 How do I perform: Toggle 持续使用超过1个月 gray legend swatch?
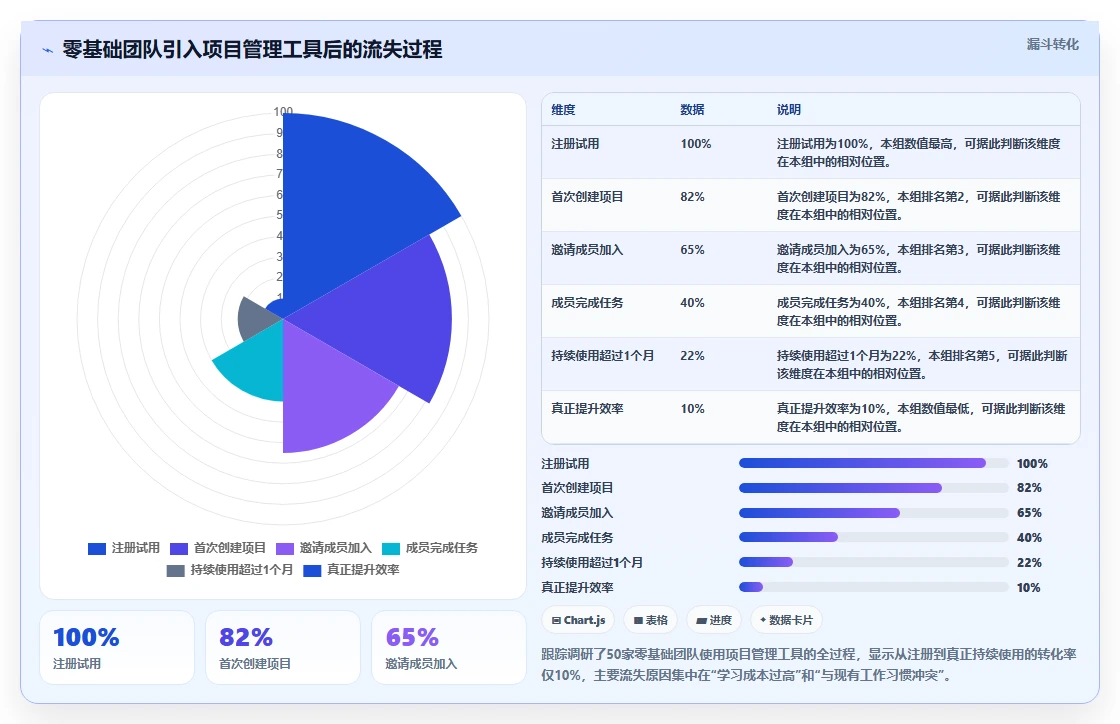176,570
